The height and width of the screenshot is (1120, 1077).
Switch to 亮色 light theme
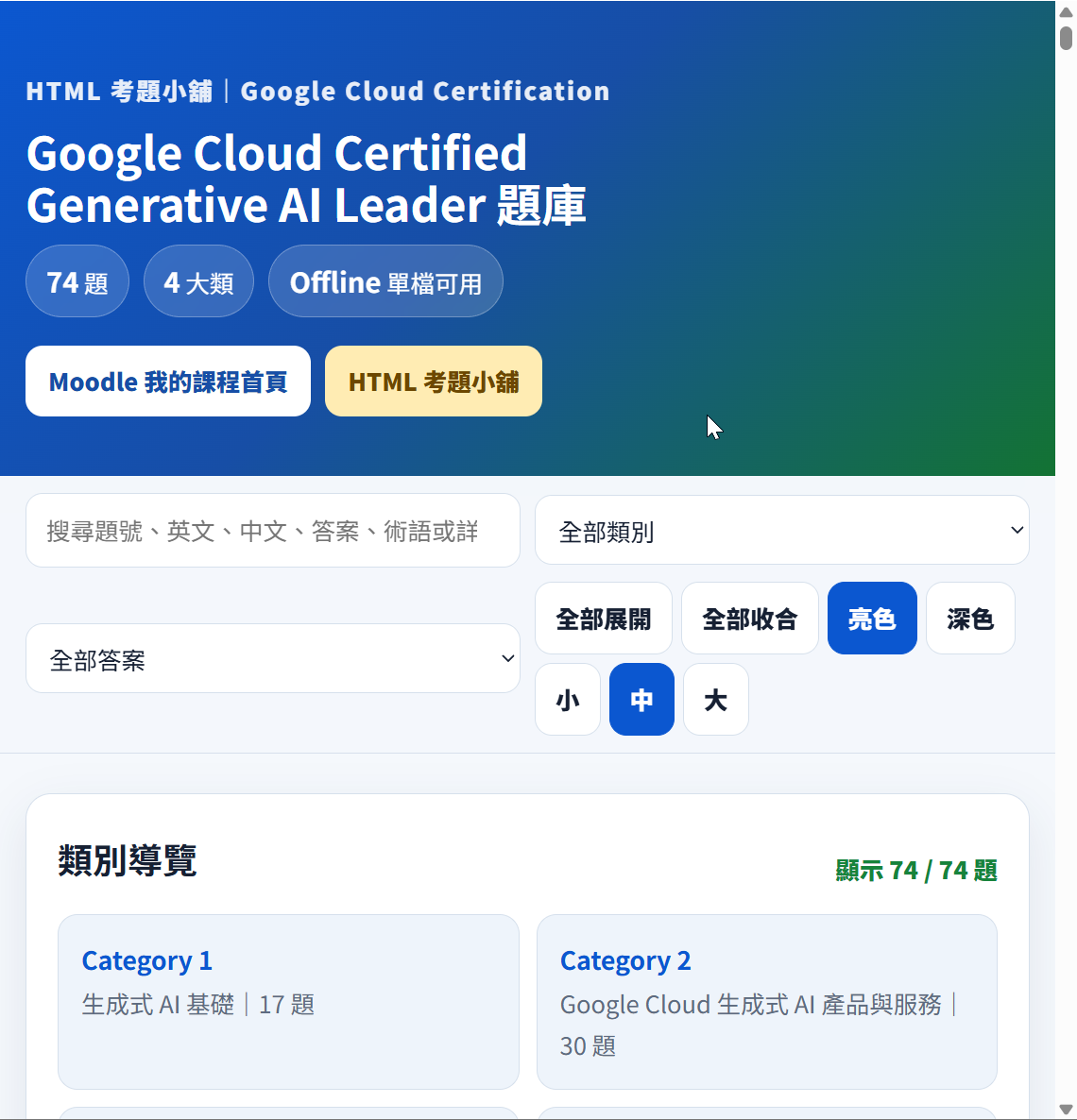[x=872, y=619]
